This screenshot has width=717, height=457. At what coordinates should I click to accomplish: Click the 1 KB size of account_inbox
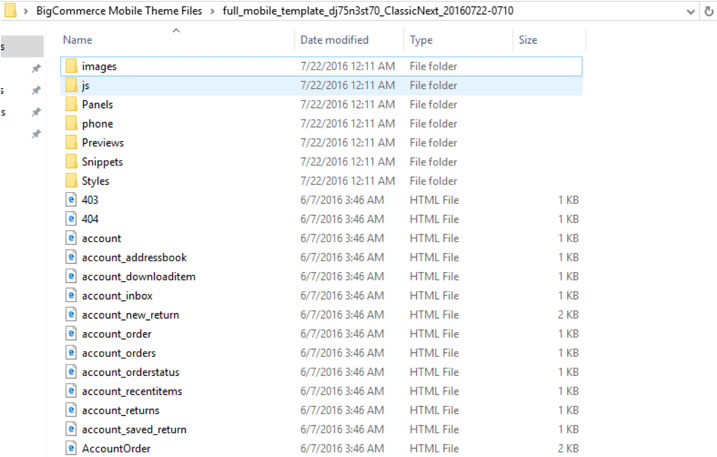(x=568, y=296)
